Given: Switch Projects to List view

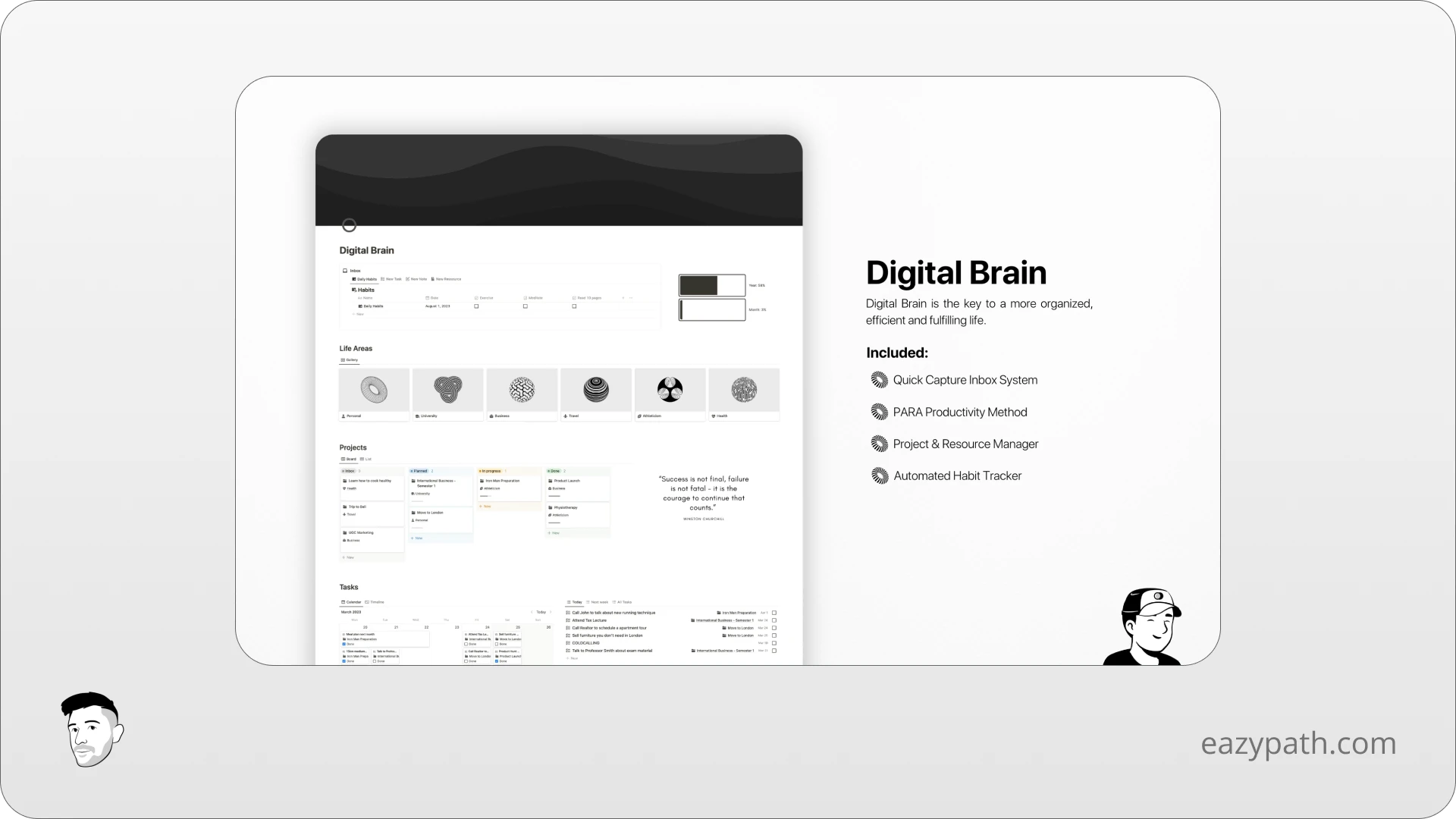Looking at the screenshot, I should [369, 459].
